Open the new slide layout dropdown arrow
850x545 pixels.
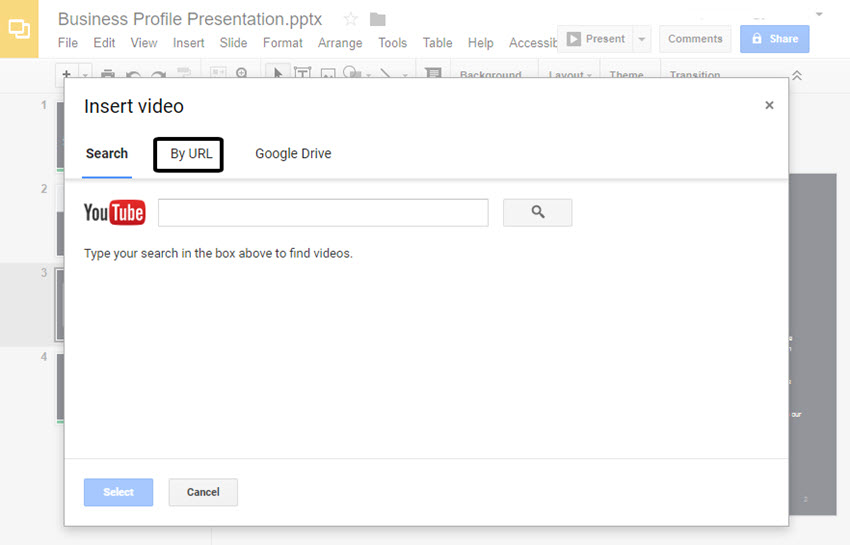pos(85,73)
